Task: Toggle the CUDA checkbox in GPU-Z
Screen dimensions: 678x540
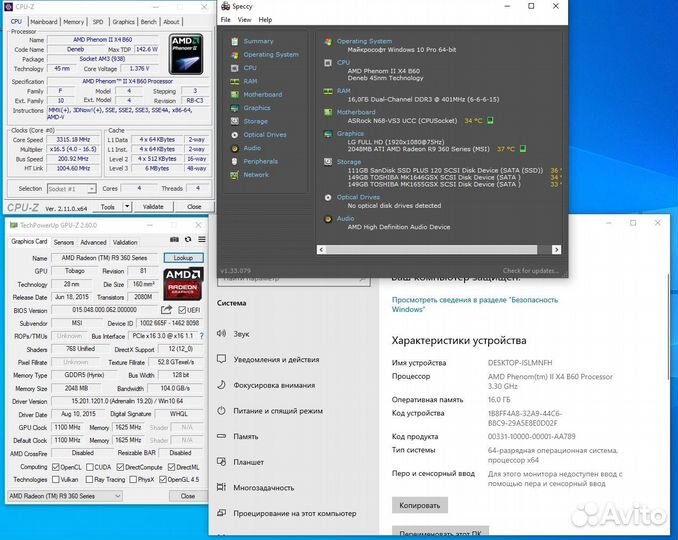Action: (x=90, y=467)
